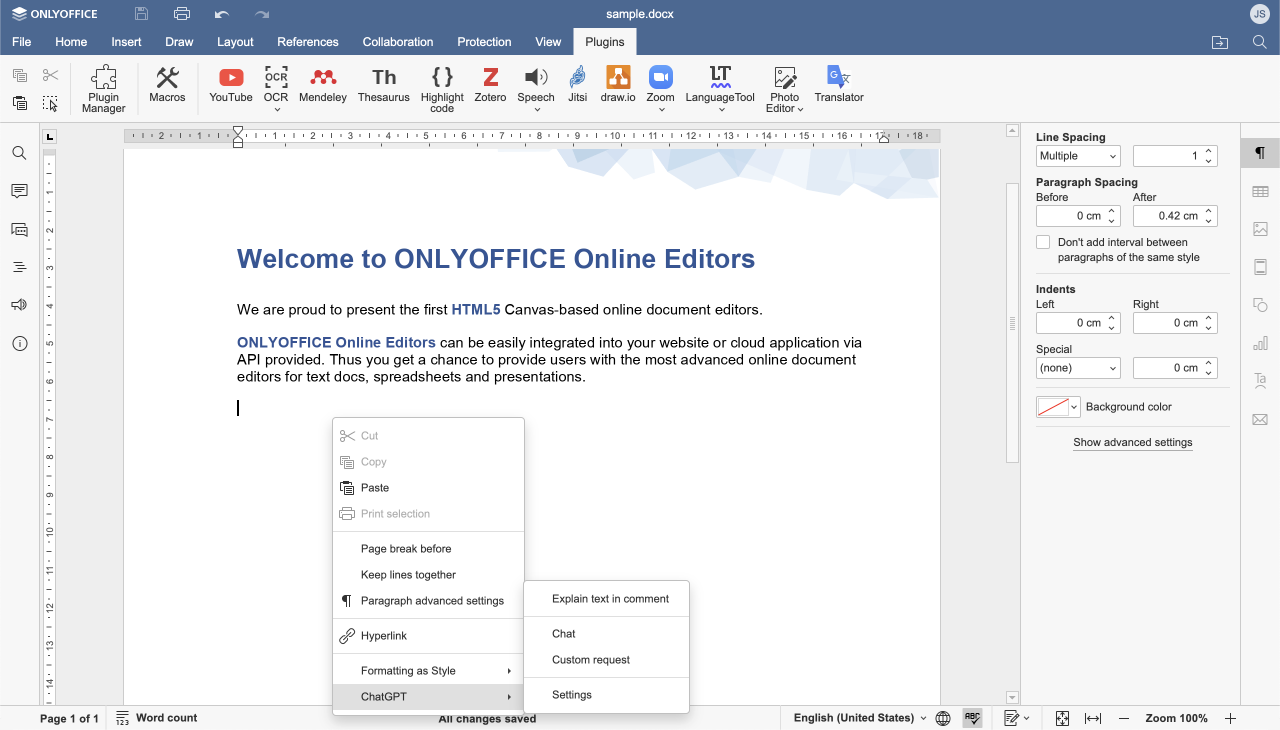Click the Zoom in plus button
Image resolution: width=1280 pixels, height=730 pixels.
pyautogui.click(x=1230, y=718)
